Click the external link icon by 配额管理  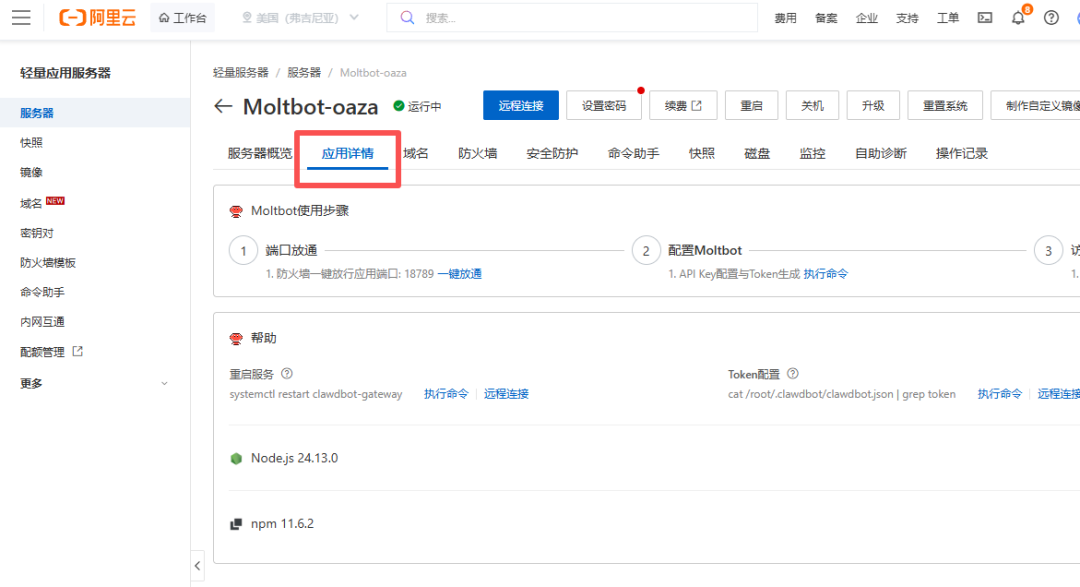pos(78,351)
